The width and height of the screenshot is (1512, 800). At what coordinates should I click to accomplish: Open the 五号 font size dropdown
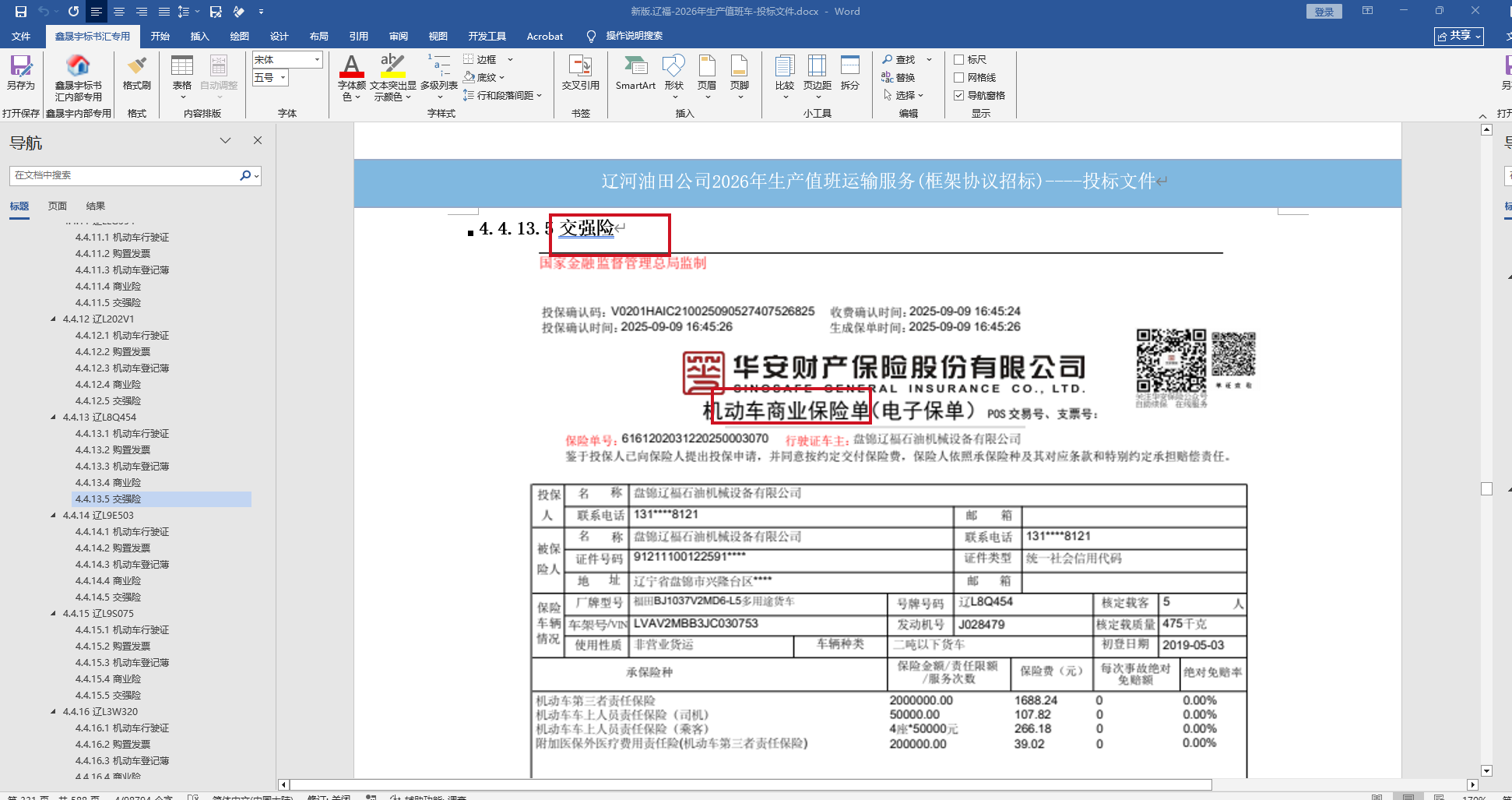(x=283, y=77)
